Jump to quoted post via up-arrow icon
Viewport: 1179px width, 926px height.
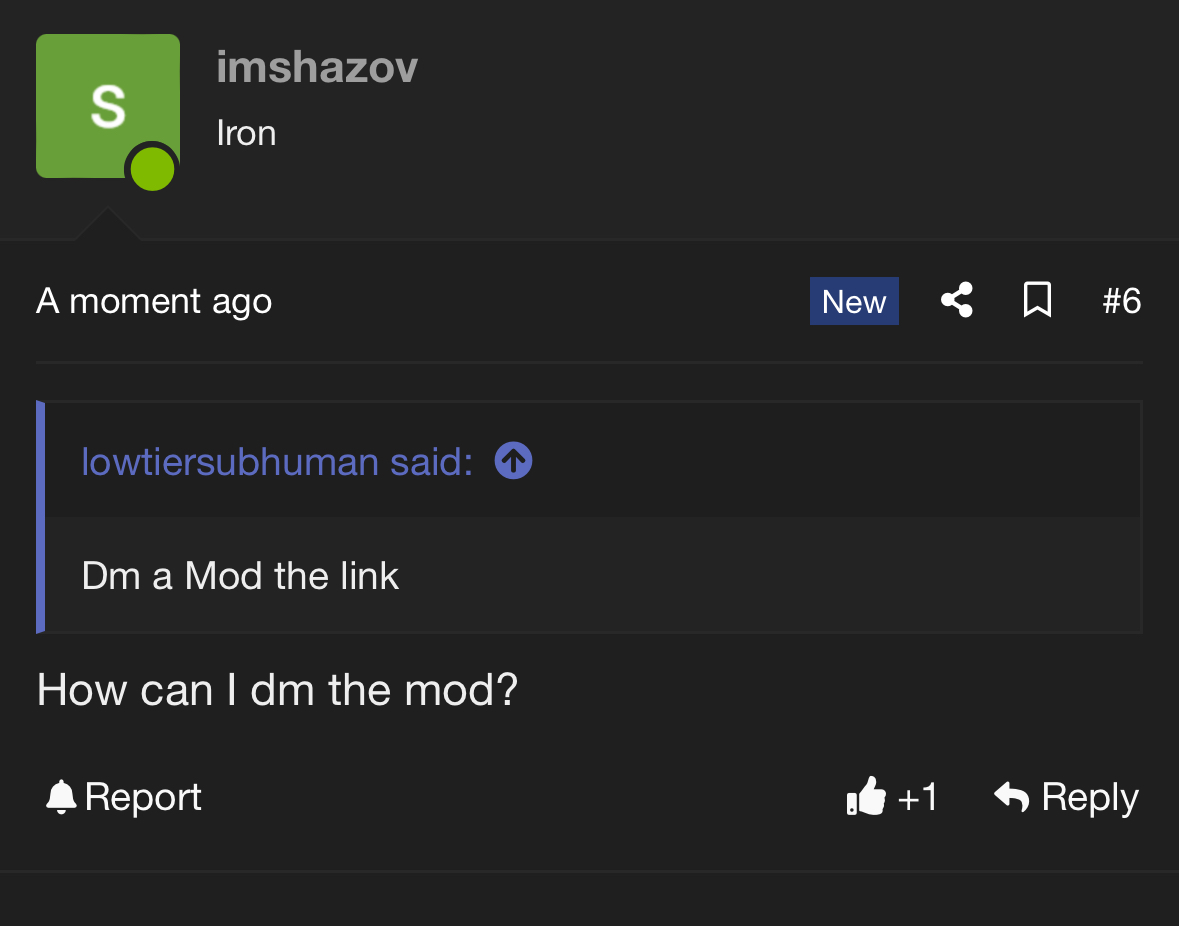tap(514, 461)
